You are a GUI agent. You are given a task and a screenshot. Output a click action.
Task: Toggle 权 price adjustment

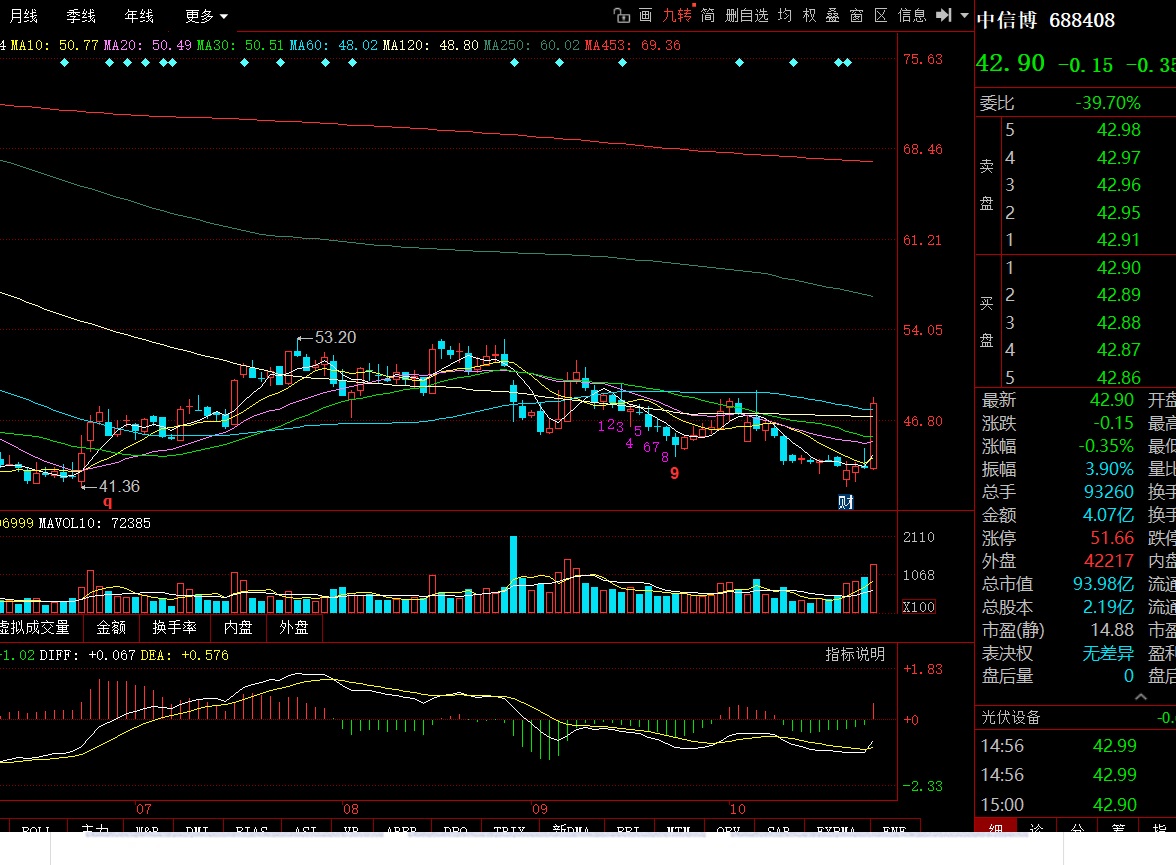pos(809,15)
